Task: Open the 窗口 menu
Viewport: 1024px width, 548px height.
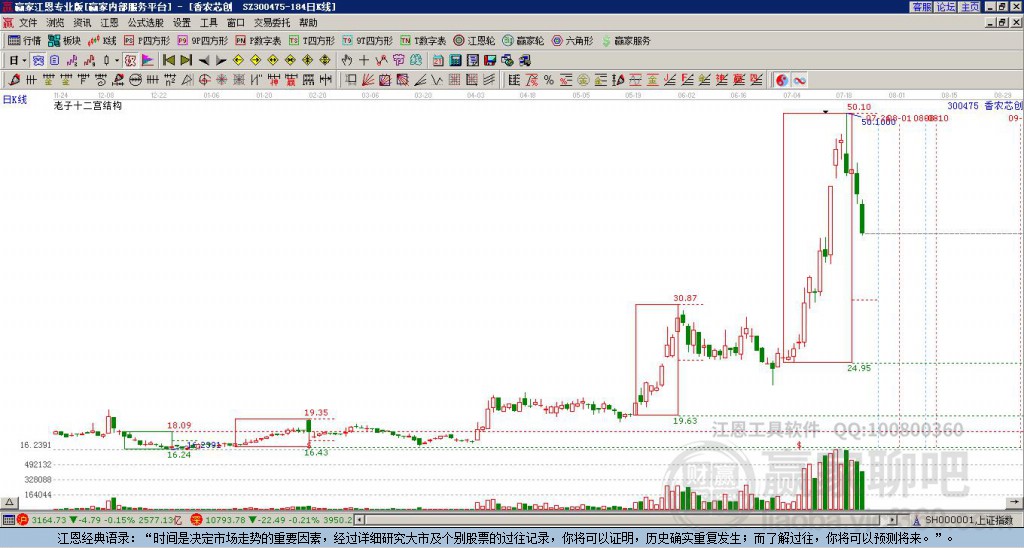Action: click(236, 23)
